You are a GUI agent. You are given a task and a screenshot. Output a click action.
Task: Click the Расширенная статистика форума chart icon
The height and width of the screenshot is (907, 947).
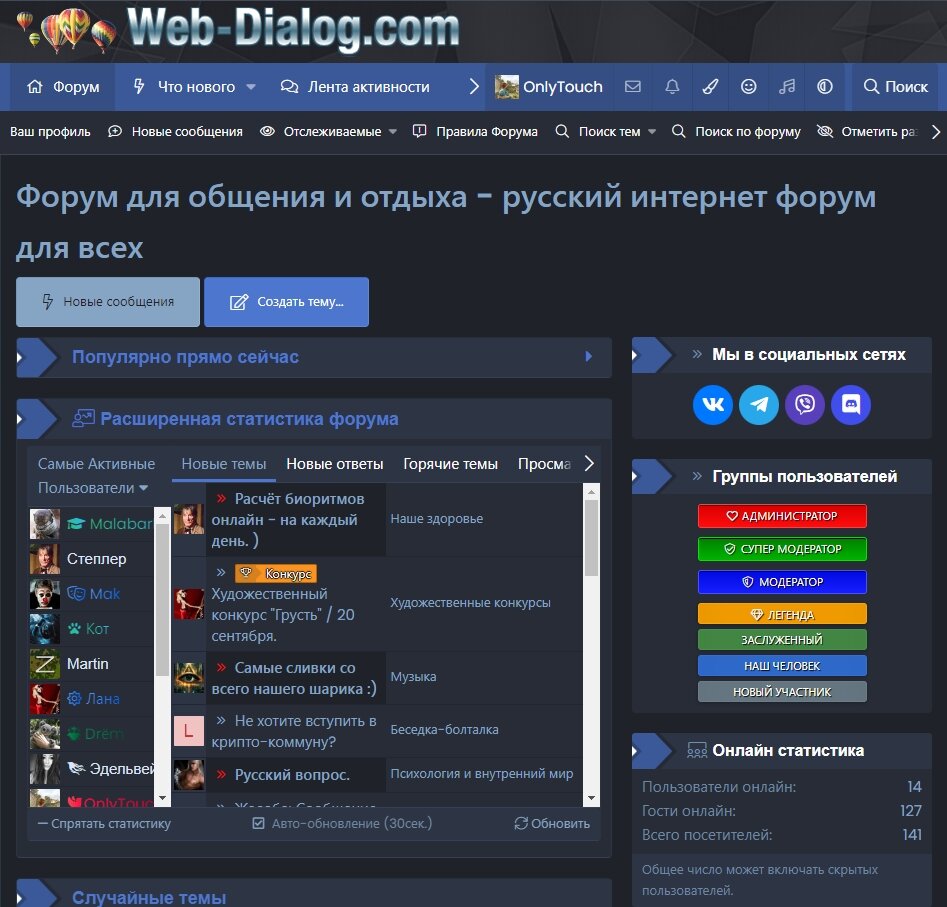point(83,418)
